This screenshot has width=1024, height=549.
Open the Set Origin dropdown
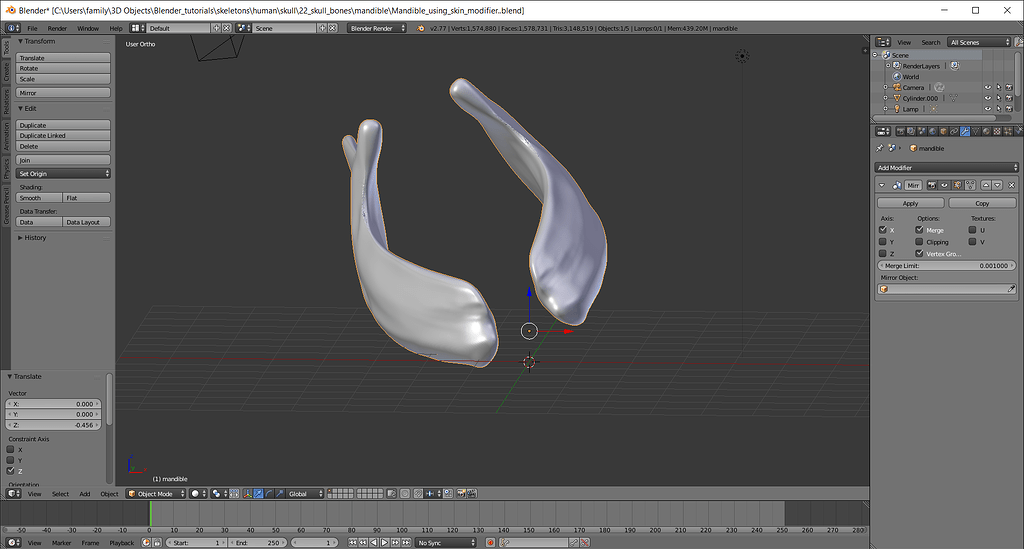coord(63,174)
